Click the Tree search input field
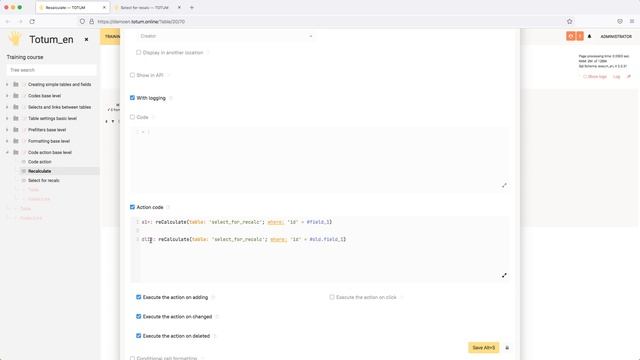The height and width of the screenshot is (360, 640). pyautogui.click(x=51, y=70)
